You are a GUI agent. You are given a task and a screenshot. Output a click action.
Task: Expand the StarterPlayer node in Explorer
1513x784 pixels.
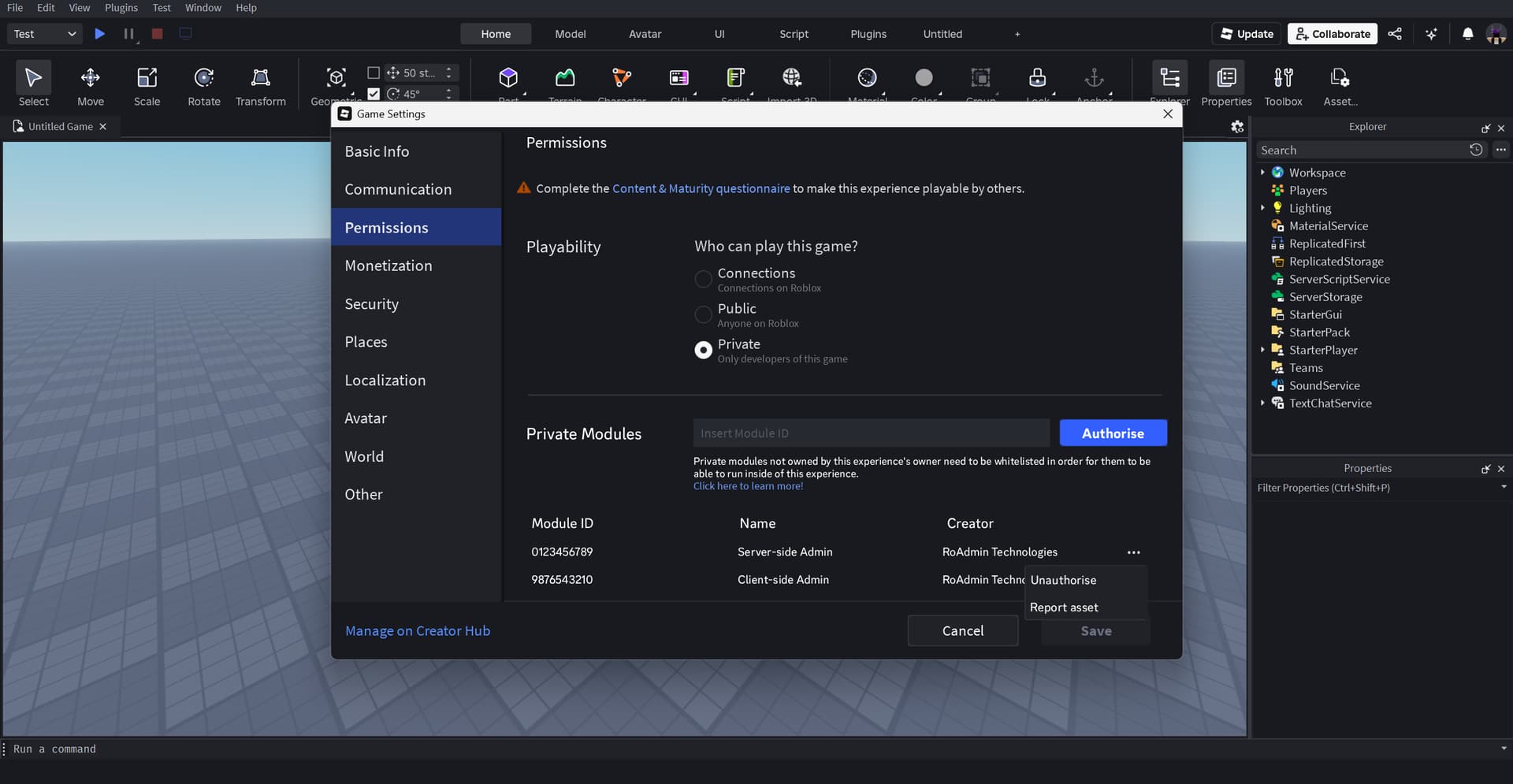pyautogui.click(x=1262, y=350)
